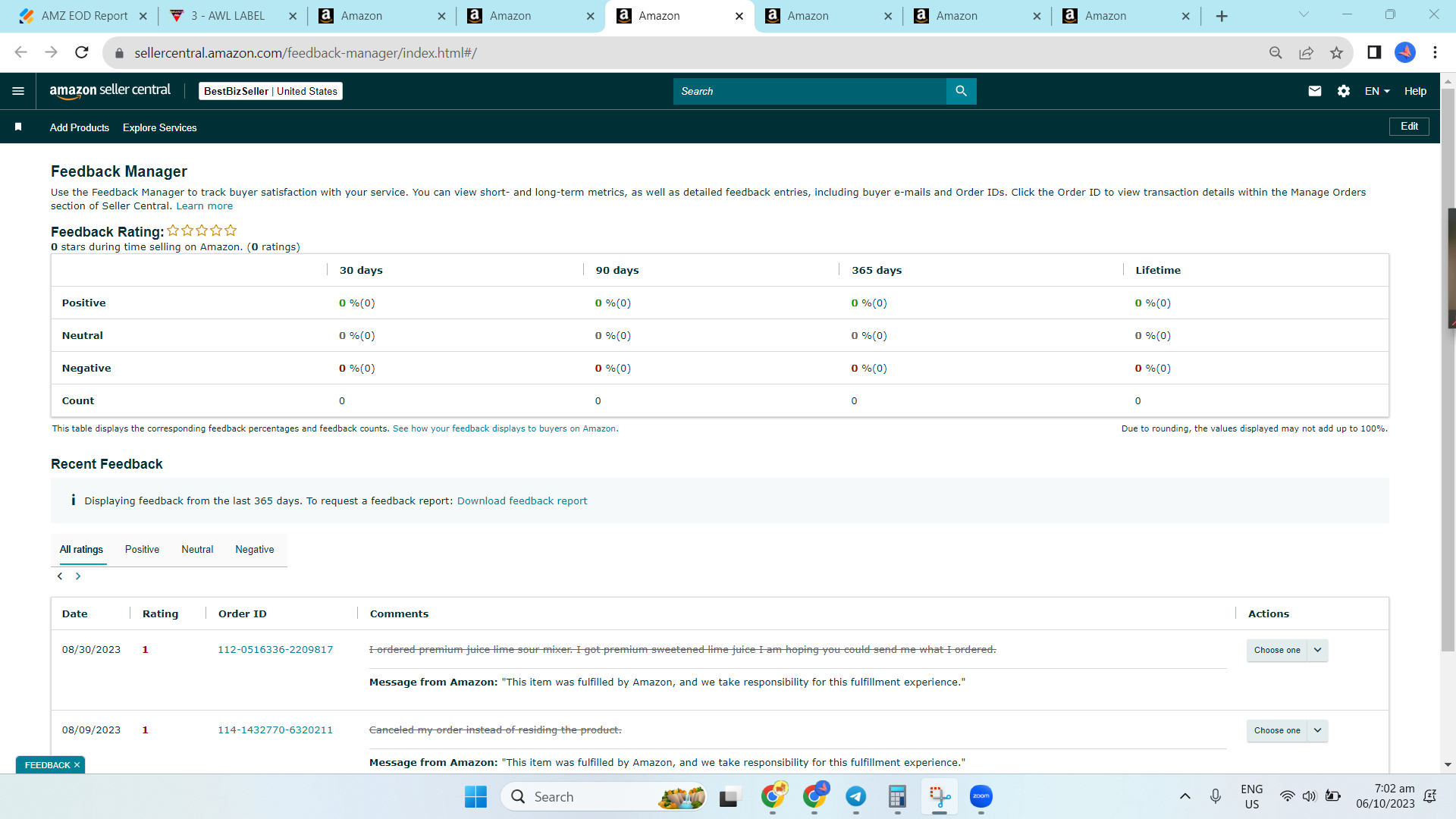The image size is (1456, 819).
Task: Click the browser zoom magnifier icon
Action: tap(1276, 52)
